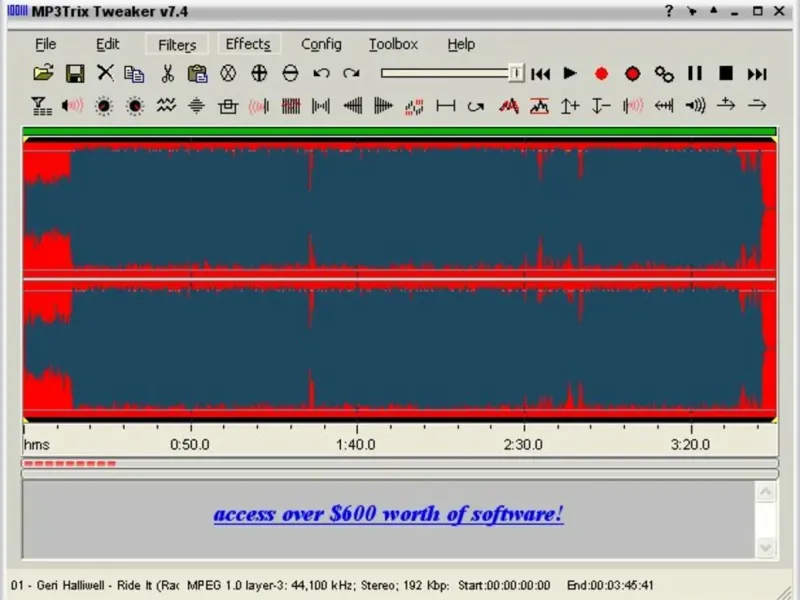Viewport: 800px width, 600px height.
Task: Click the horizontal H-bar line icon
Action: [446, 106]
